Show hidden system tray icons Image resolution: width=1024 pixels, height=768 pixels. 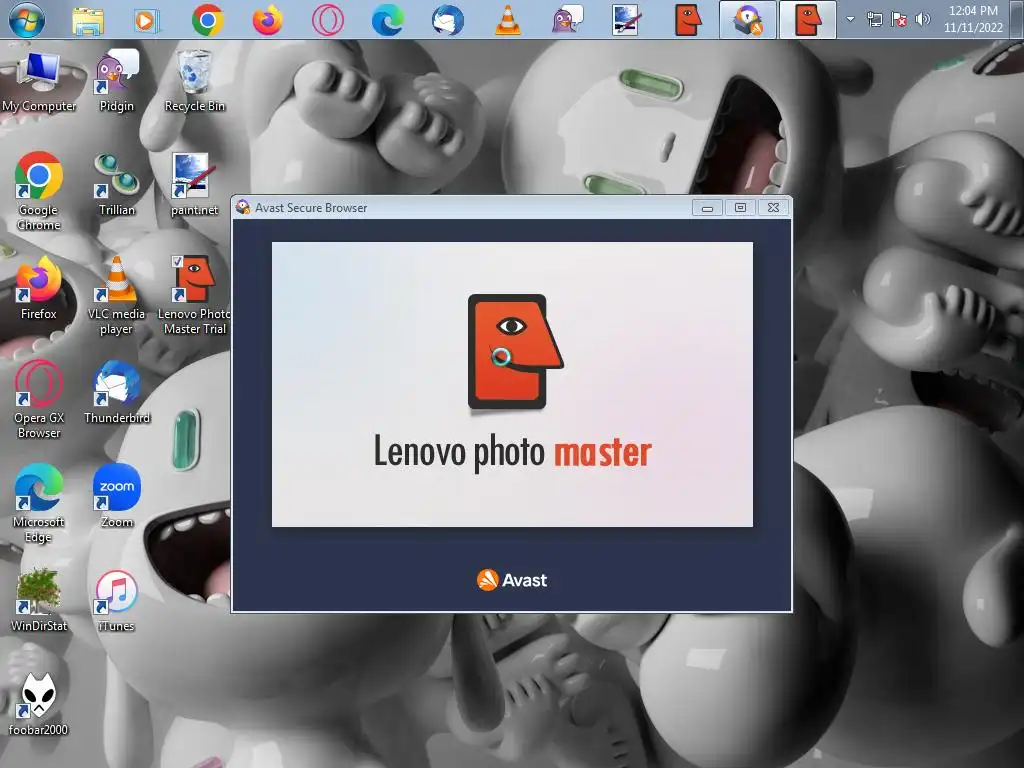[x=850, y=20]
